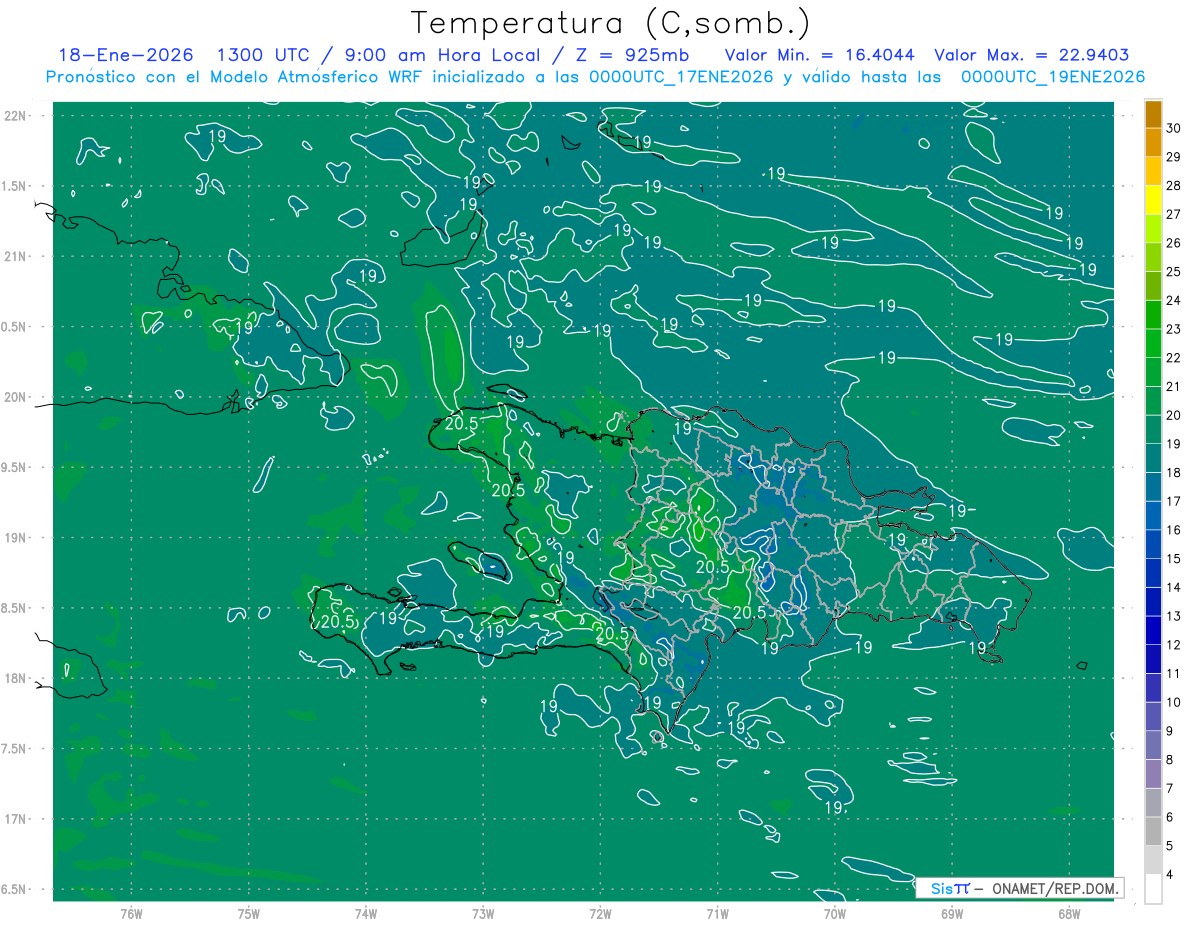This screenshot has width=1200, height=927.
Task: Click the 23 value on color scale
Action: point(1174,329)
